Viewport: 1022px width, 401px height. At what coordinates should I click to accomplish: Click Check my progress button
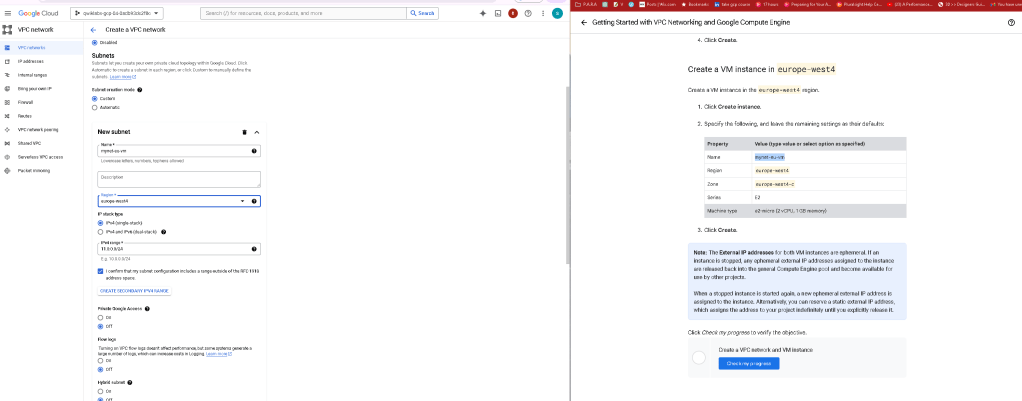pyautogui.click(x=749, y=363)
